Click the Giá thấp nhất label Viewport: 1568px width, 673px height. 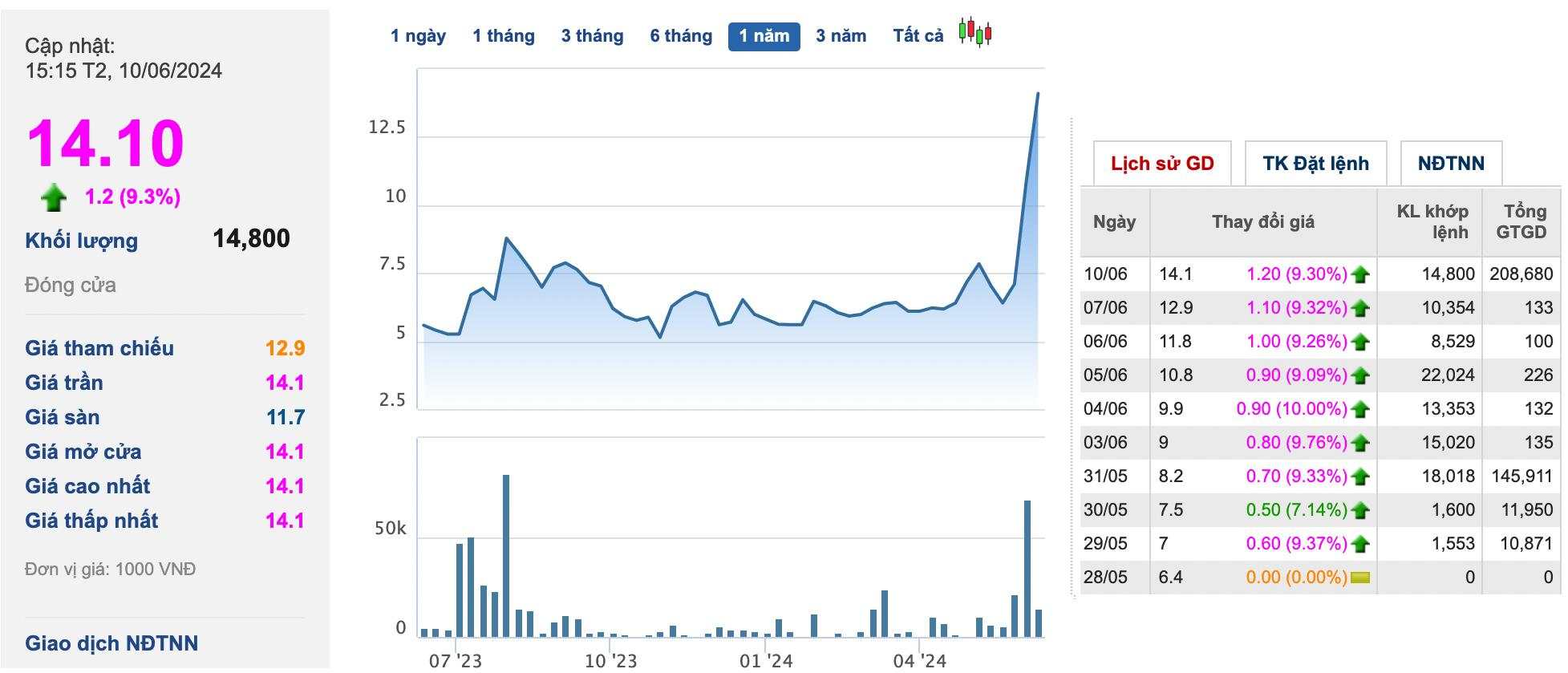(91, 521)
